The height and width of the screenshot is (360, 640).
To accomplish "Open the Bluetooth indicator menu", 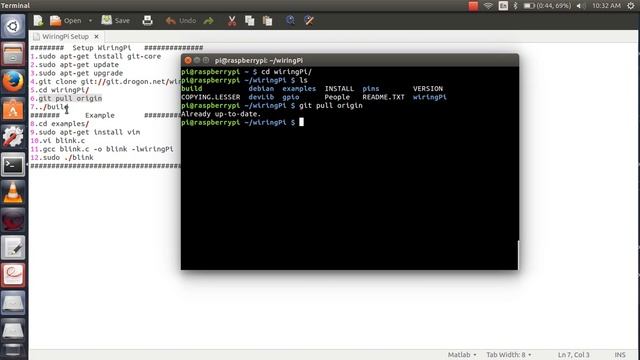I will (x=516, y=6).
